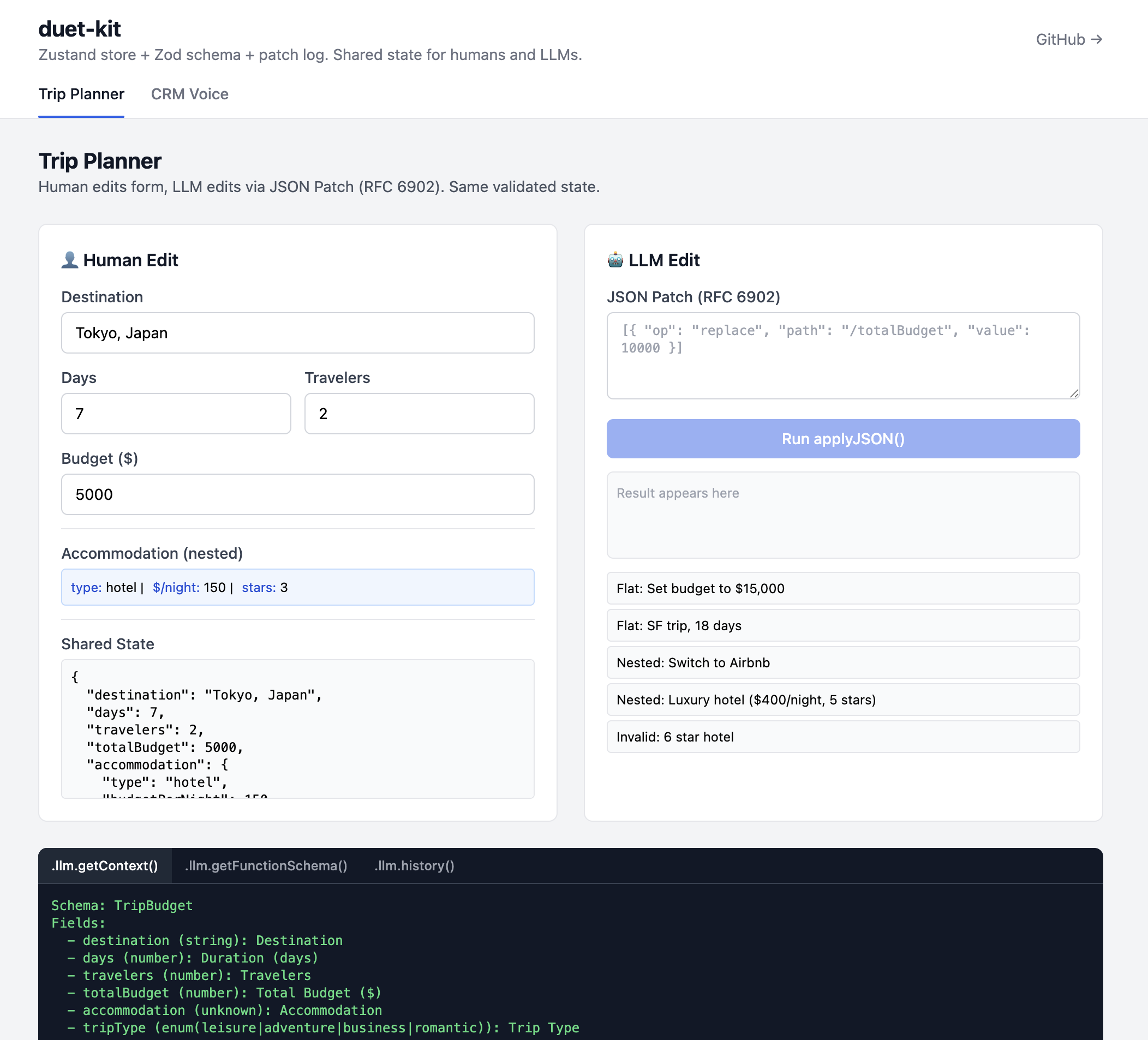Try the Invalid: 6 star hotel preset
Image resolution: width=1148 pixels, height=1040 pixels.
point(843,737)
